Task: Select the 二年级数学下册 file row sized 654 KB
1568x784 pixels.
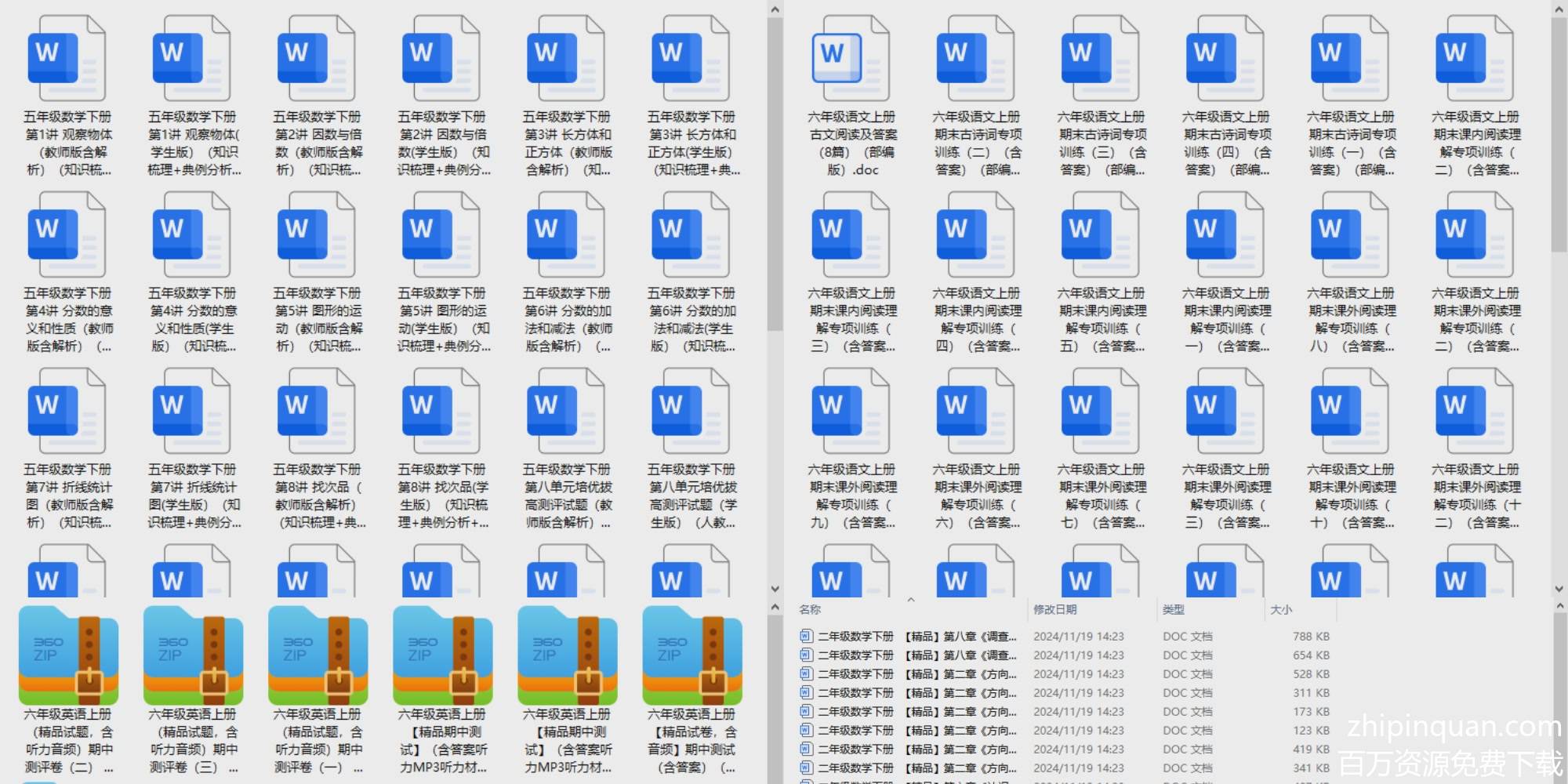Action: click(x=917, y=655)
